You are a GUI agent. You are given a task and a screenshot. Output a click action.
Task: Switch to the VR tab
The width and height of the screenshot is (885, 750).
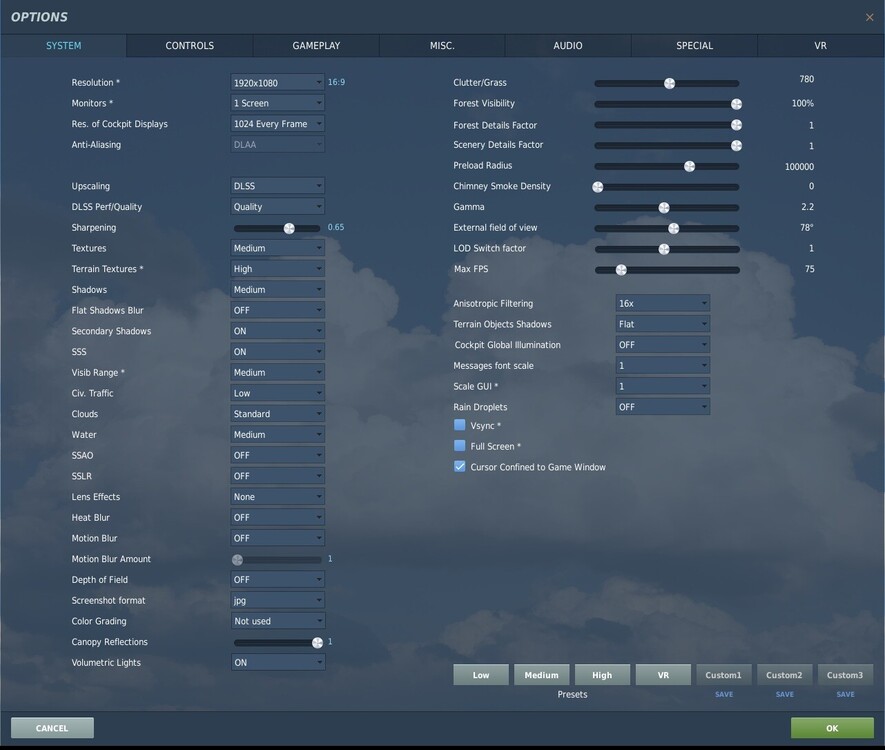pyautogui.click(x=819, y=45)
